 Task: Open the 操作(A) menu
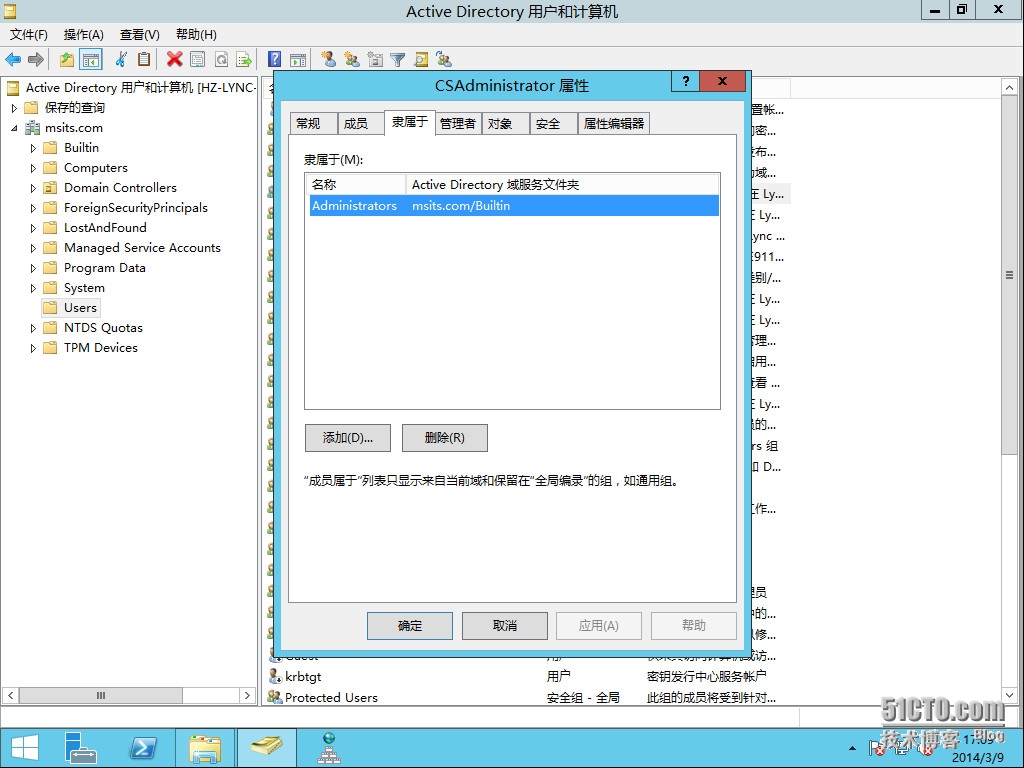[x=84, y=35]
